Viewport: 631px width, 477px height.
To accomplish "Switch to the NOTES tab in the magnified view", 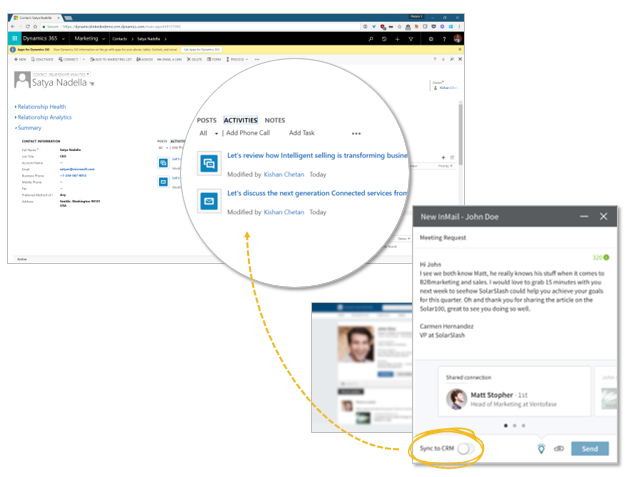I will [274, 120].
